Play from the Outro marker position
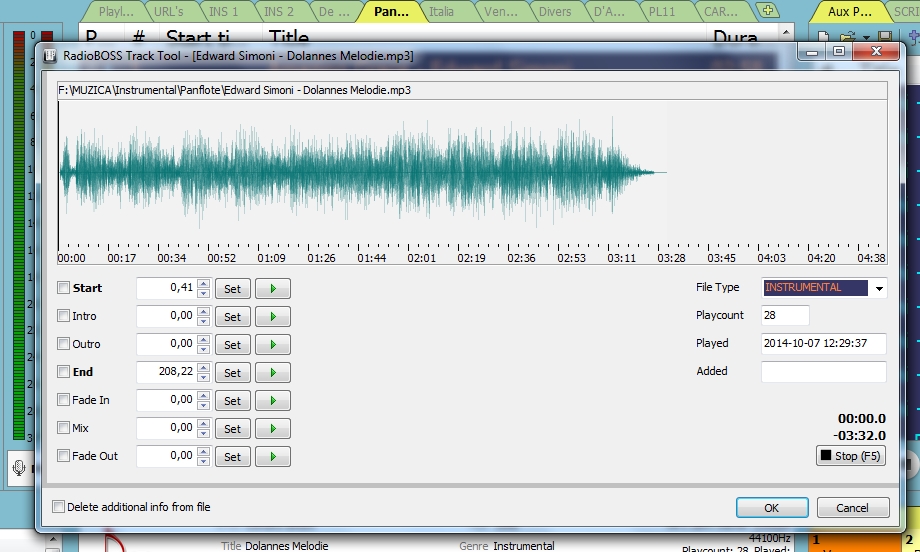920x552 pixels. [x=273, y=344]
